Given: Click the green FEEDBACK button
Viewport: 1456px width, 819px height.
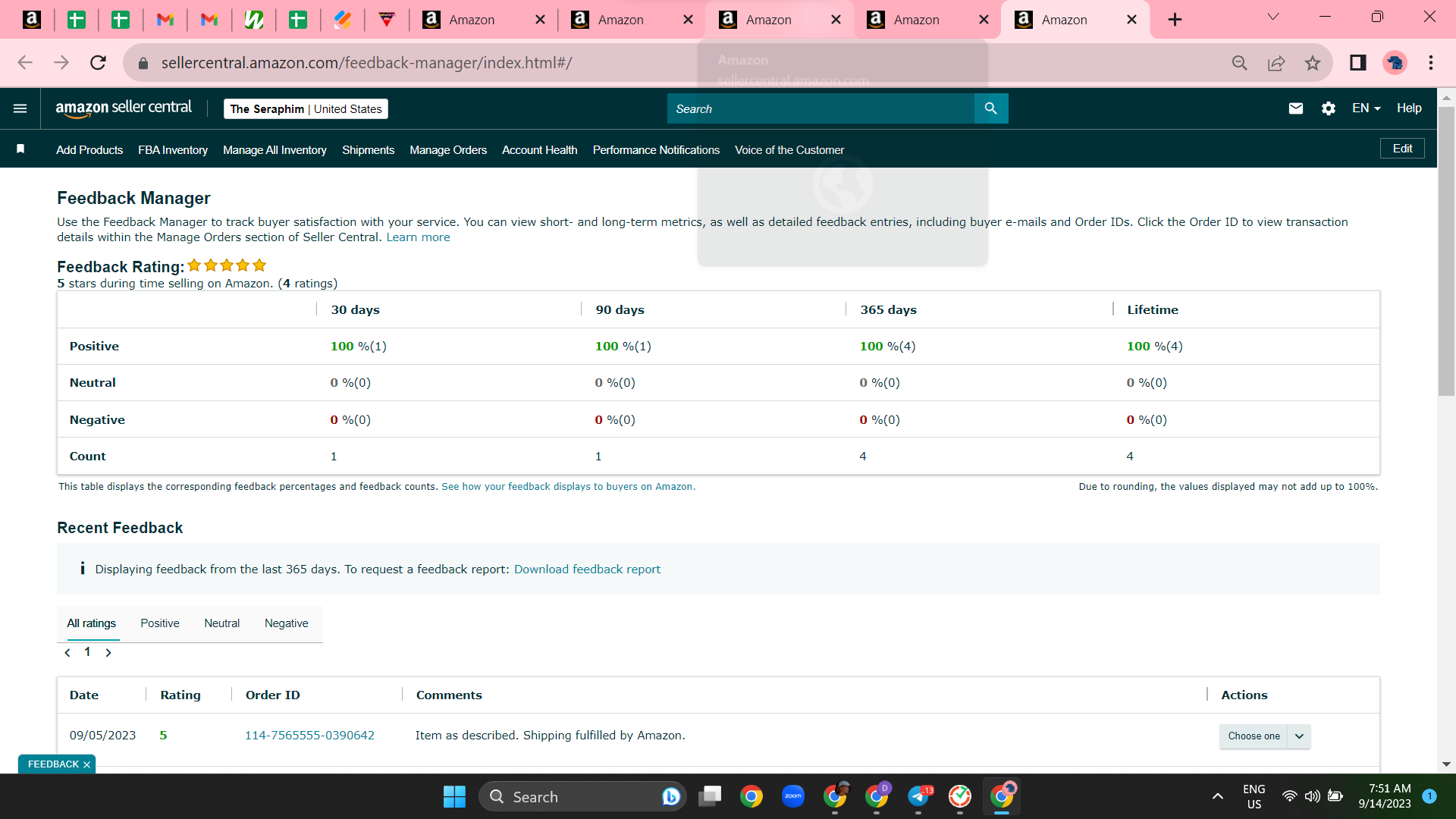Looking at the screenshot, I should click(53, 764).
